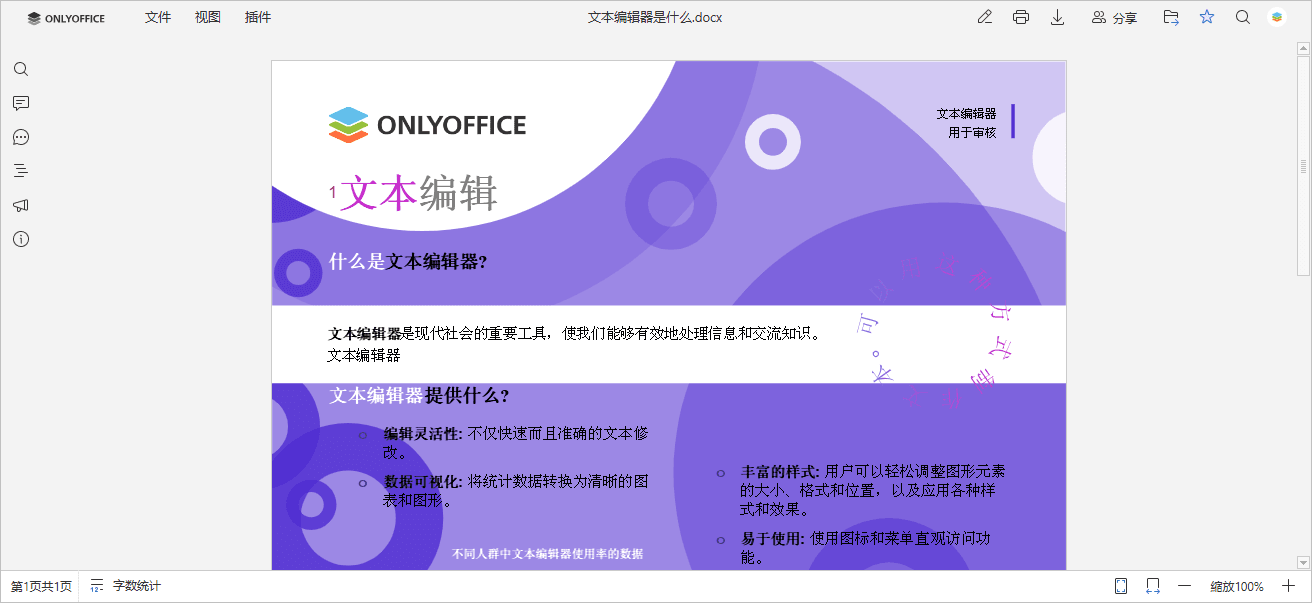1312x603 pixels.
Task: Print the document
Action: 1021,17
